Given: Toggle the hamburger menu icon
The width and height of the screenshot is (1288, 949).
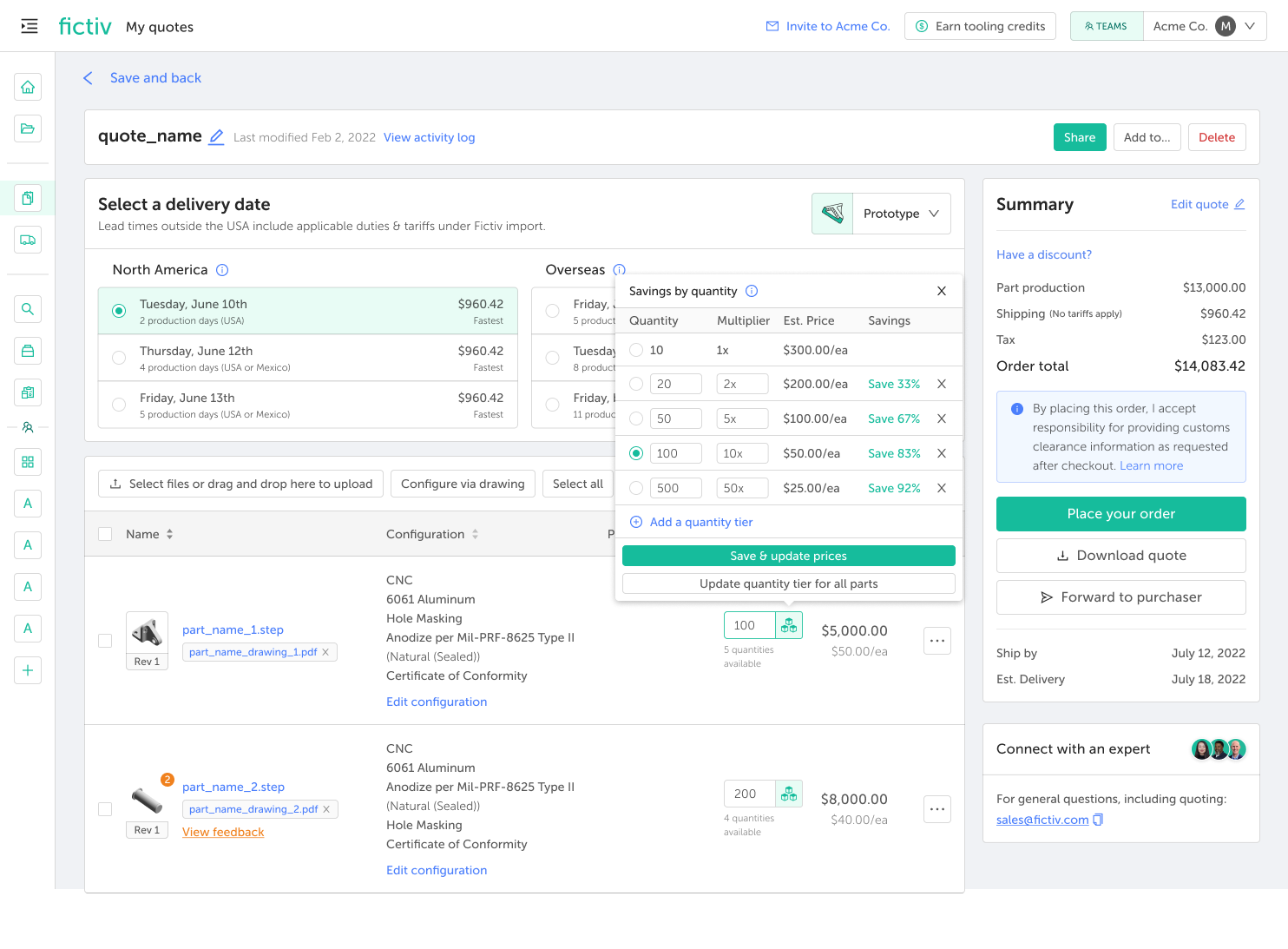Looking at the screenshot, I should pyautogui.click(x=30, y=26).
